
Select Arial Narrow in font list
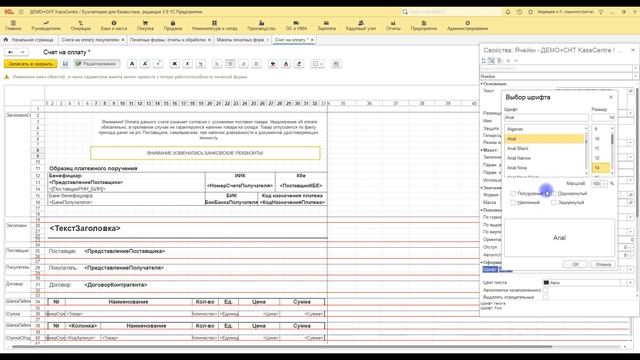[x=544, y=158]
